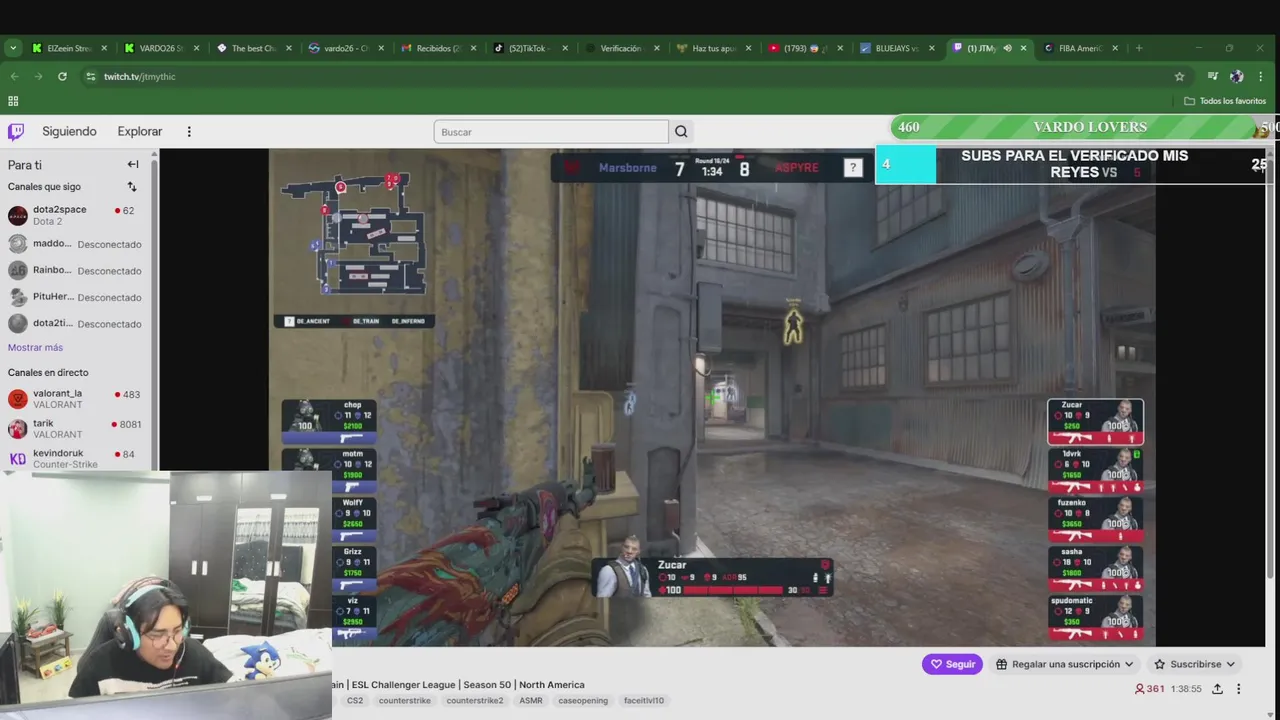This screenshot has height=720, width=1280.
Task: Mute the JTMythic tab audio icon
Action: coord(1007,48)
